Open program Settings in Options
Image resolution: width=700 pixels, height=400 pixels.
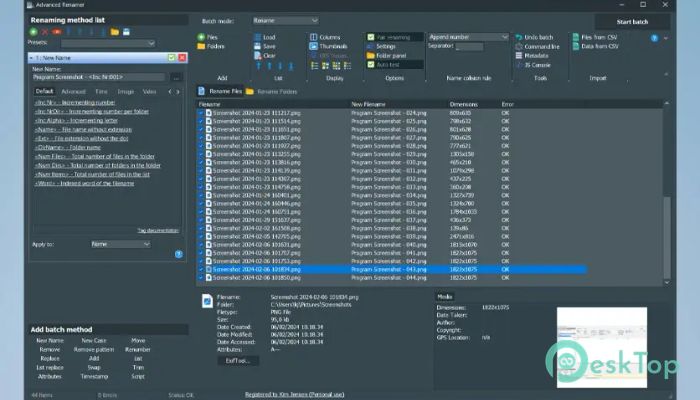pos(381,46)
